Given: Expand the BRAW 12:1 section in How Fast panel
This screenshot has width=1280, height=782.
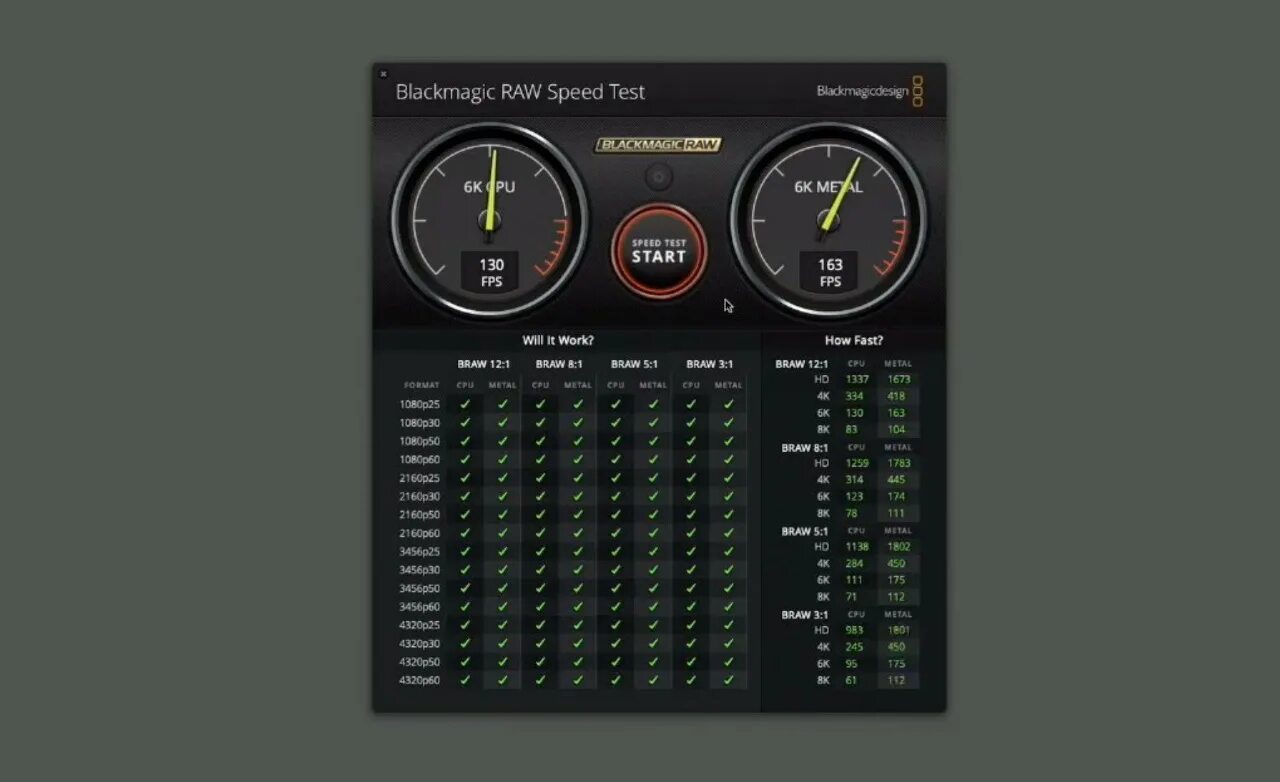Looking at the screenshot, I should pyautogui.click(x=802, y=363).
